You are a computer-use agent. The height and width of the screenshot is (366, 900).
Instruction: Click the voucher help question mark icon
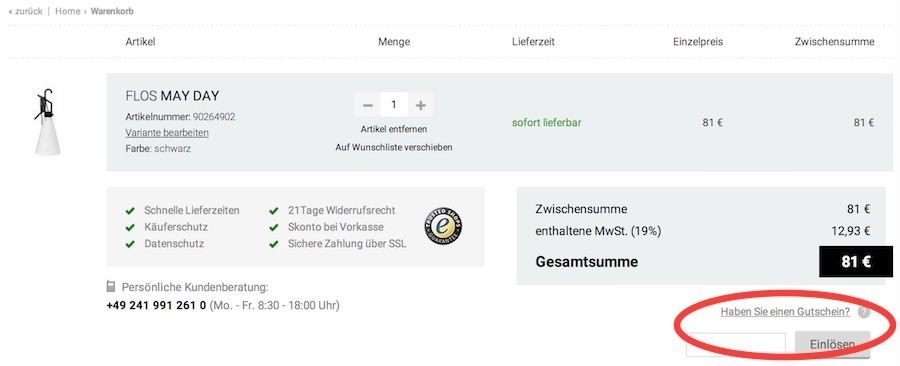point(864,313)
